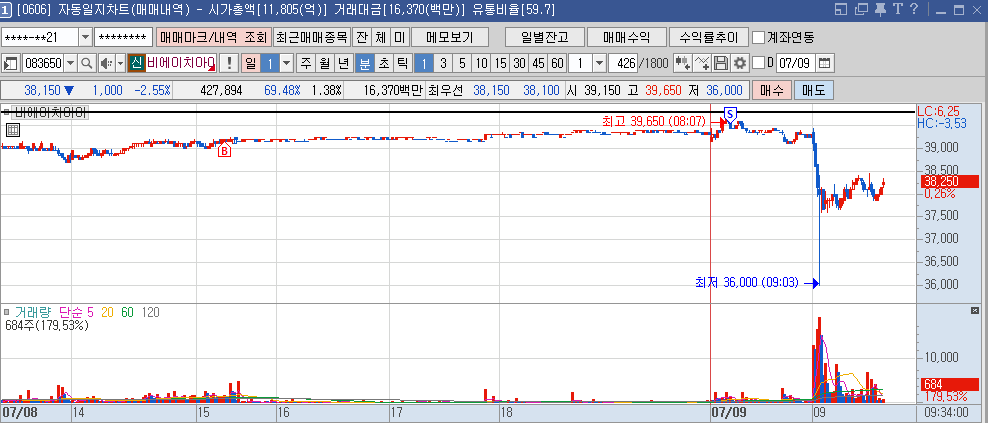Click the 미 button
Screen dimensions: 988x423
click(399, 37)
